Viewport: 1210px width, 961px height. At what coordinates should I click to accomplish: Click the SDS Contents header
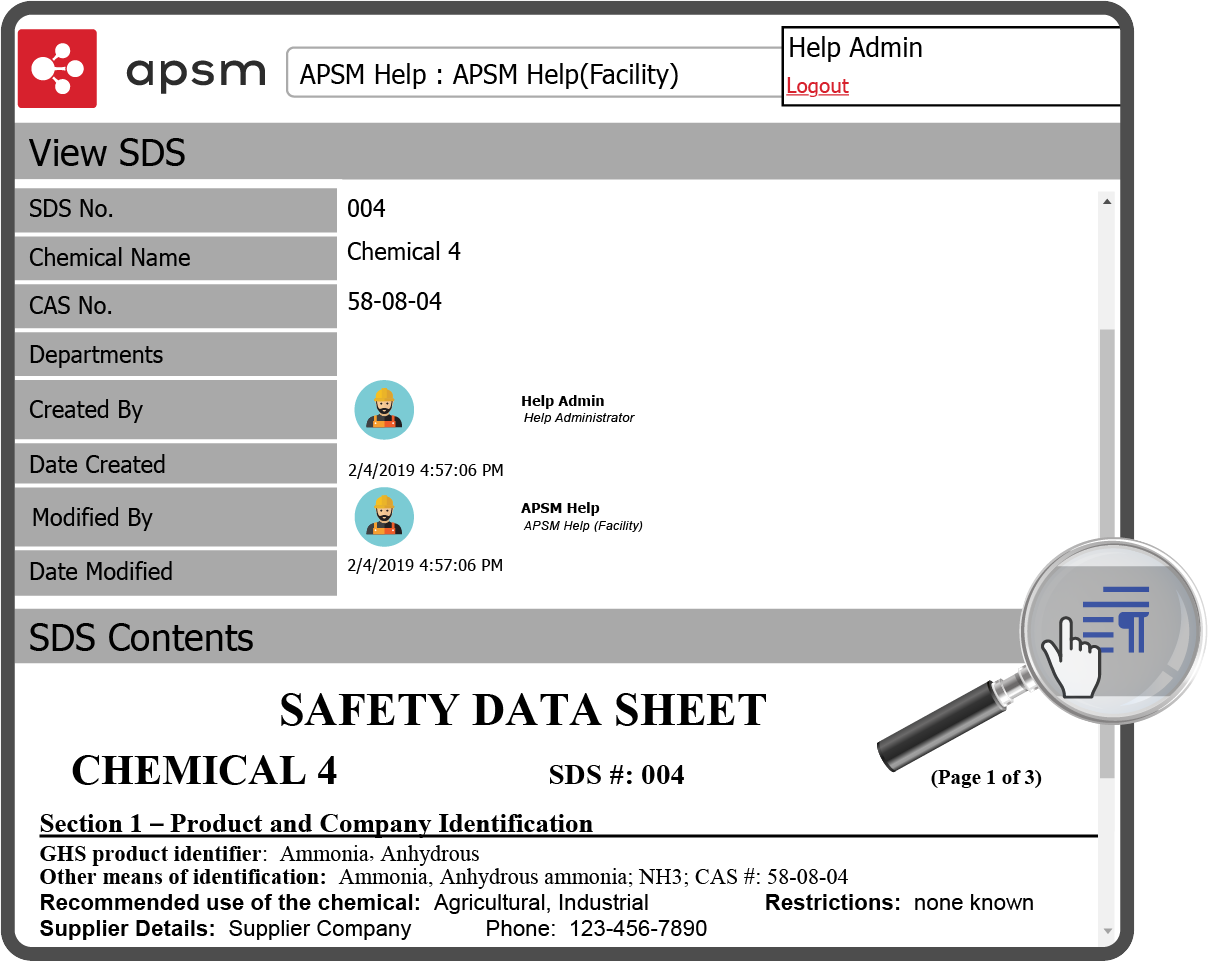pos(520,637)
